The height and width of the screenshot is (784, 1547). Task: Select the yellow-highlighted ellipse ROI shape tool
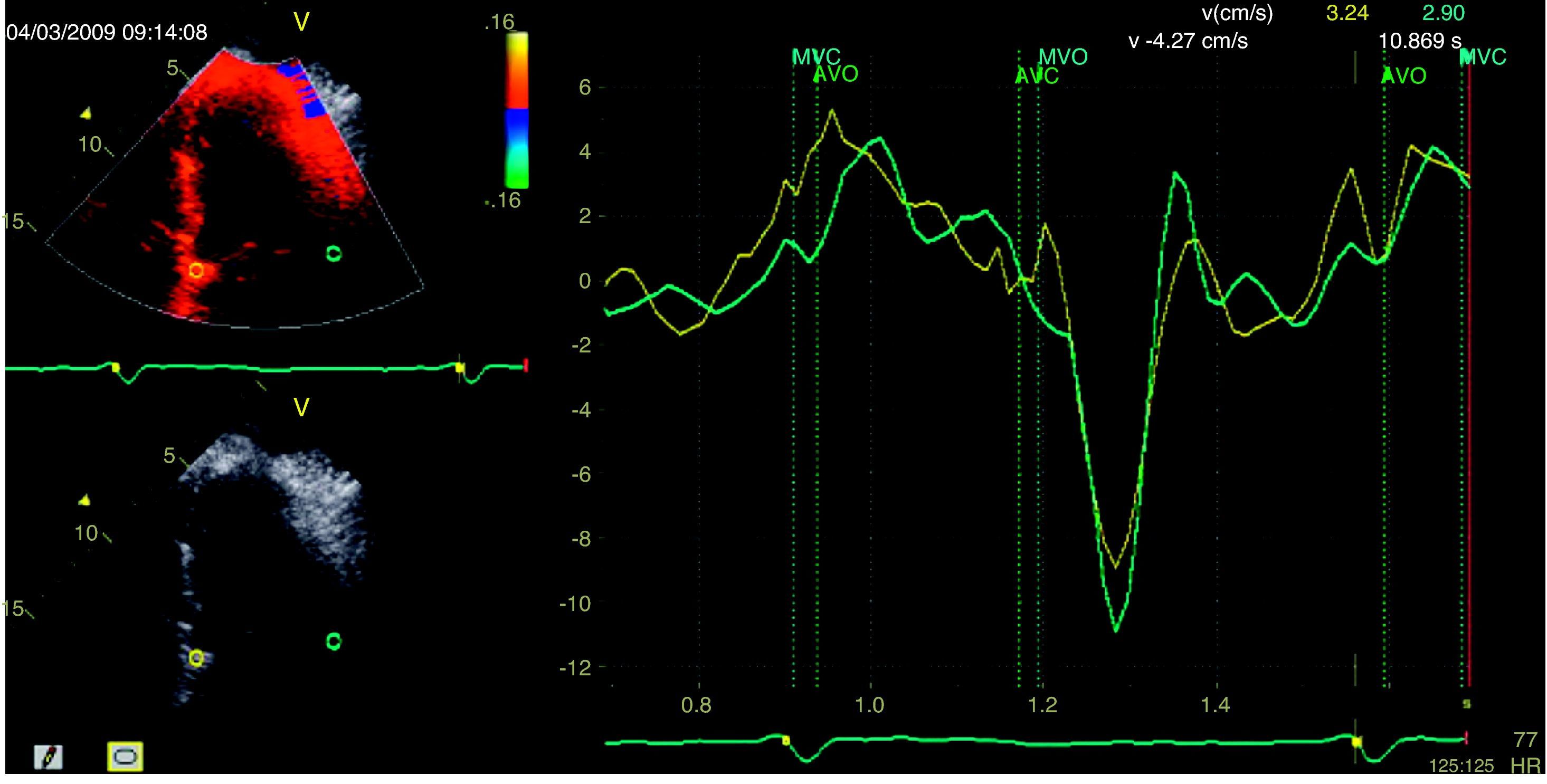(x=125, y=757)
